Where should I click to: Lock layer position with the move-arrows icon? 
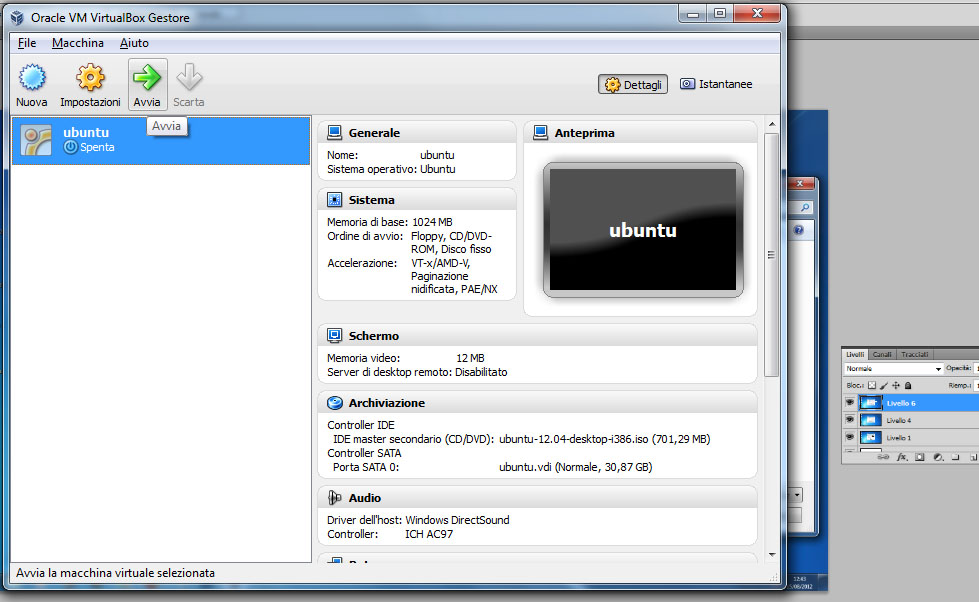[x=896, y=385]
